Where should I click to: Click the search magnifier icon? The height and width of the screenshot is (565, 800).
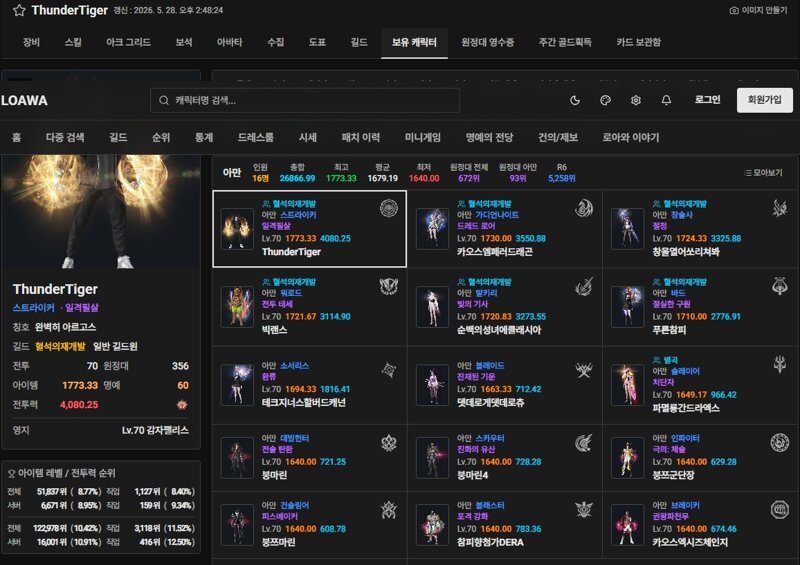[164, 100]
